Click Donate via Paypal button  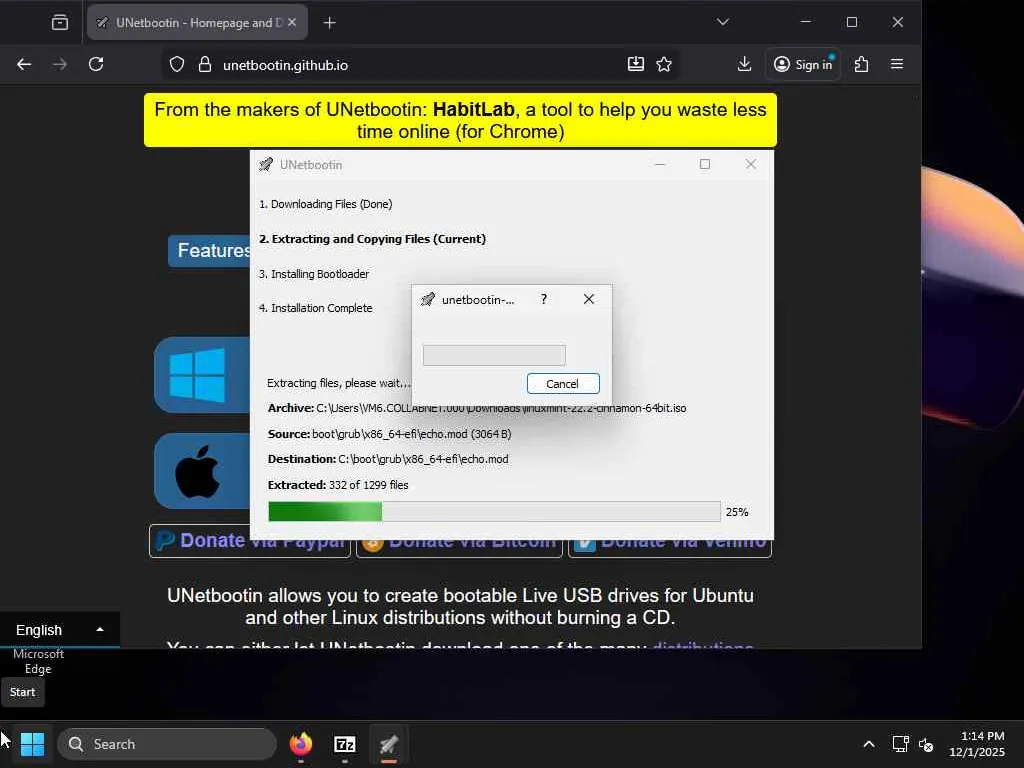249,541
